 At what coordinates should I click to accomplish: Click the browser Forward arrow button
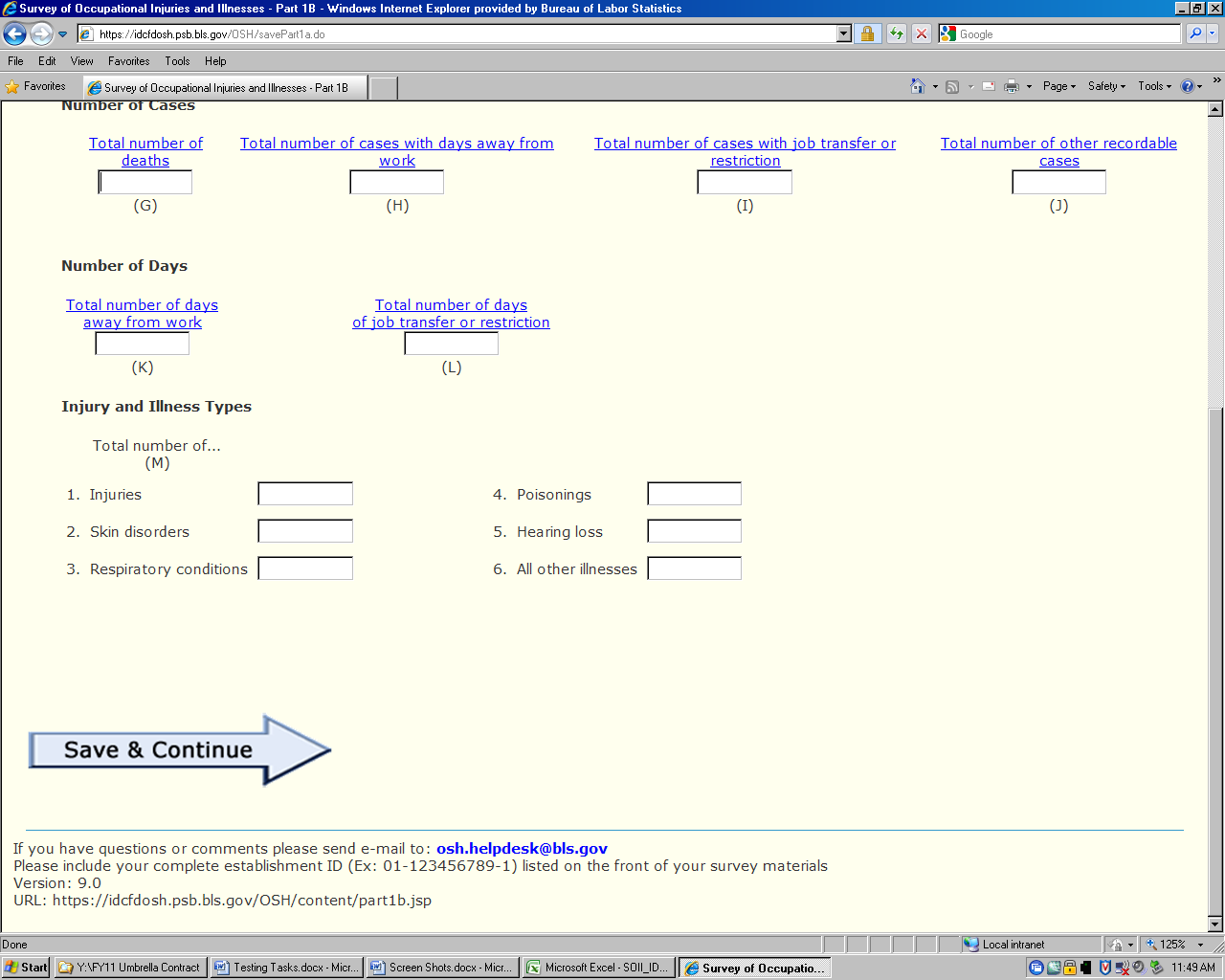[x=41, y=34]
